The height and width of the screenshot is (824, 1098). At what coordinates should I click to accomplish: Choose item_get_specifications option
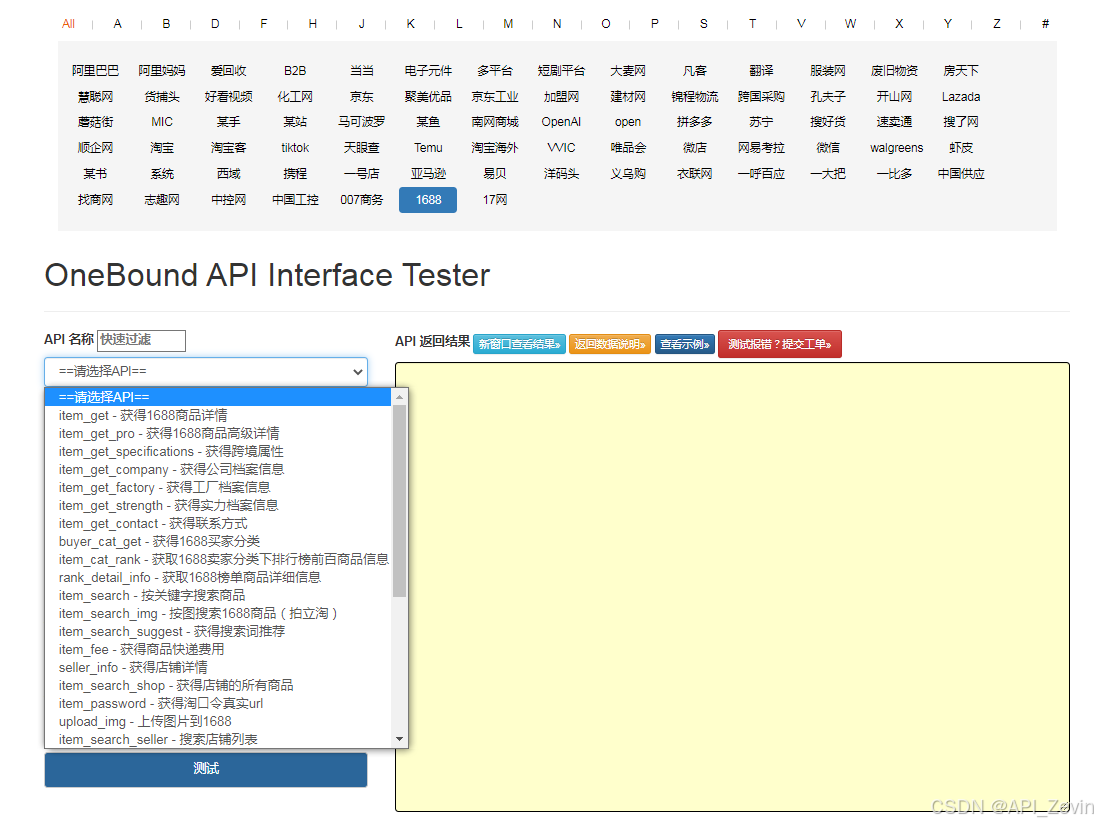[218, 452]
